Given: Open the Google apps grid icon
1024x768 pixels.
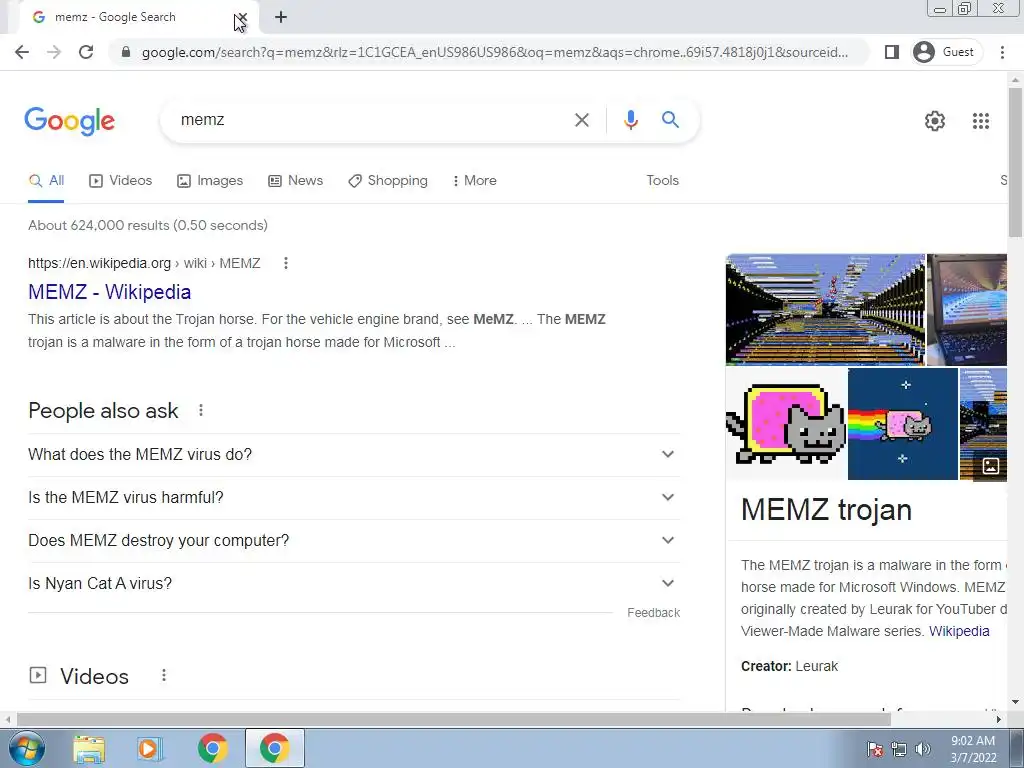Looking at the screenshot, I should pyautogui.click(x=981, y=121).
